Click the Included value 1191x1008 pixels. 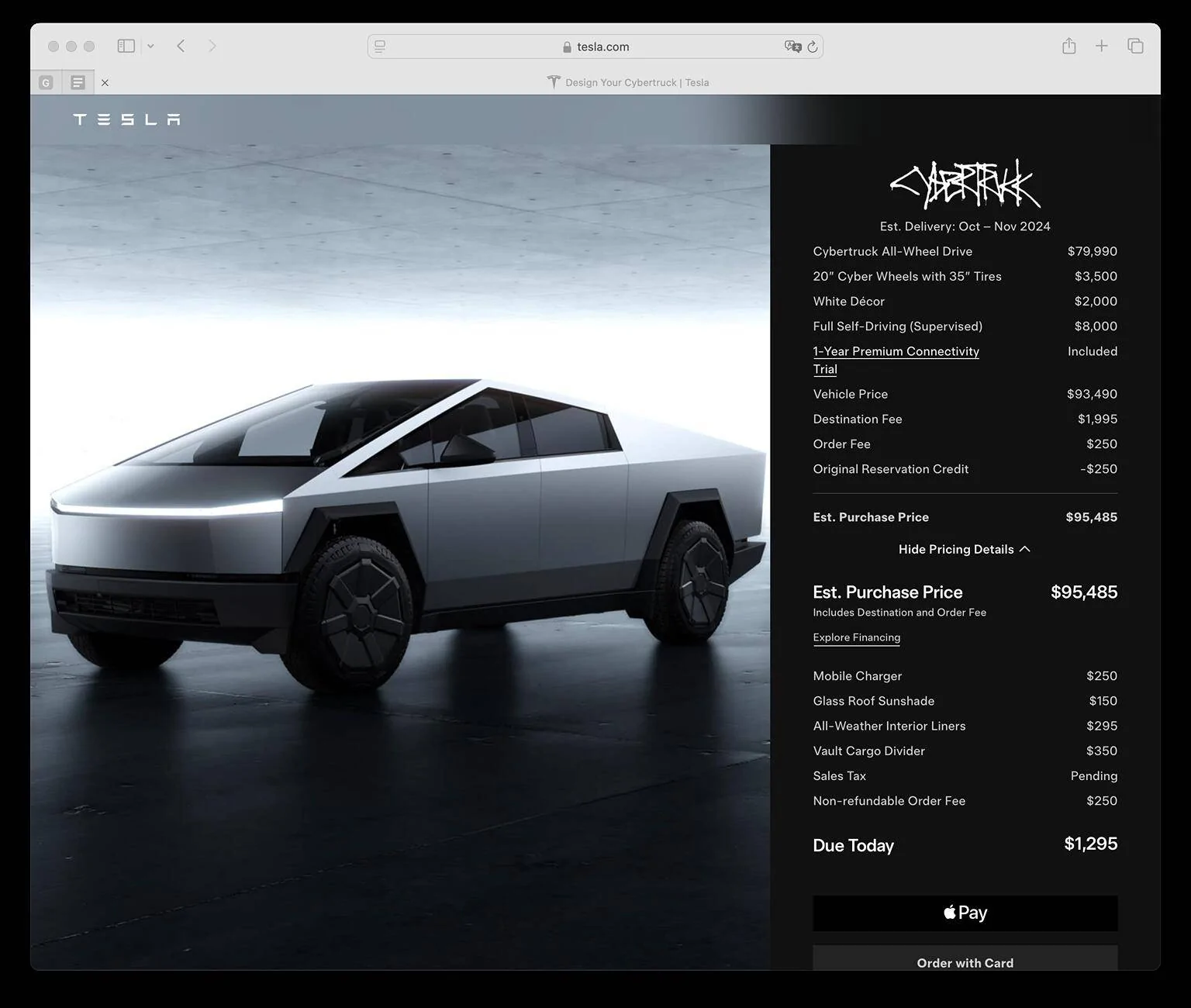(x=1093, y=351)
